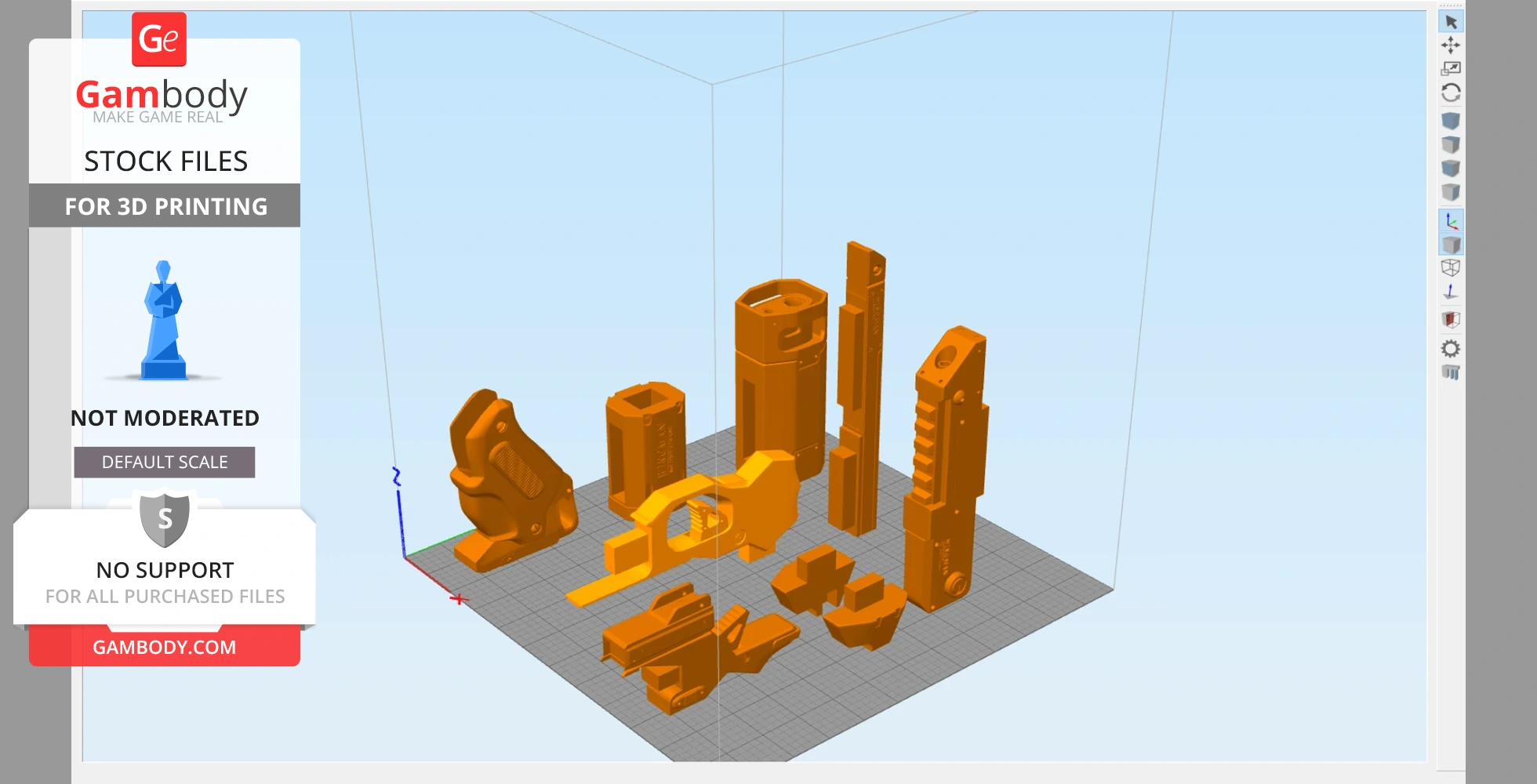The image size is (1537, 784).
Task: Open the GAMBODY.COM link
Action: tap(164, 647)
